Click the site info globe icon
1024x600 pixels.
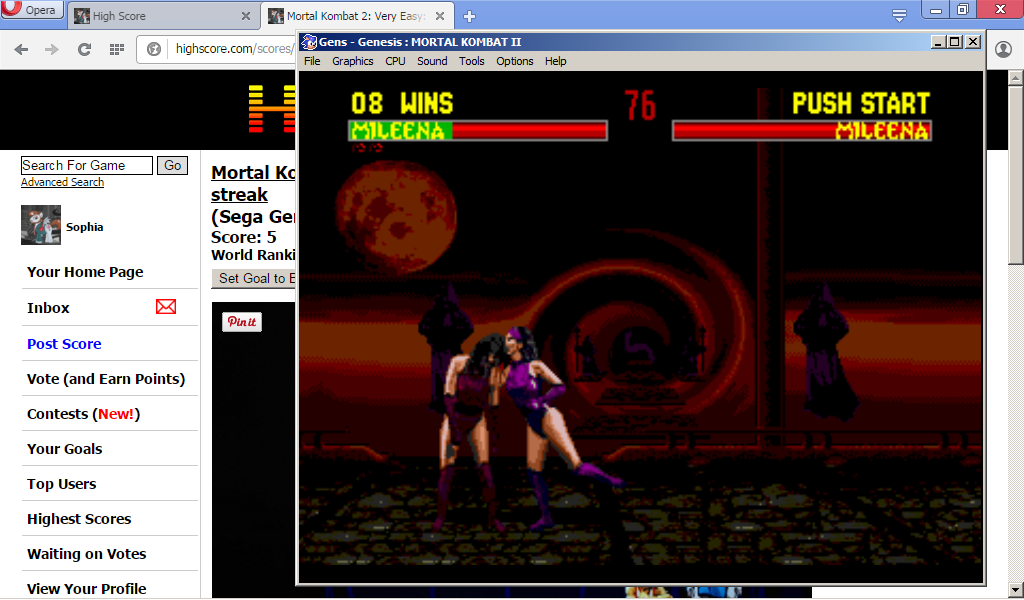154,49
